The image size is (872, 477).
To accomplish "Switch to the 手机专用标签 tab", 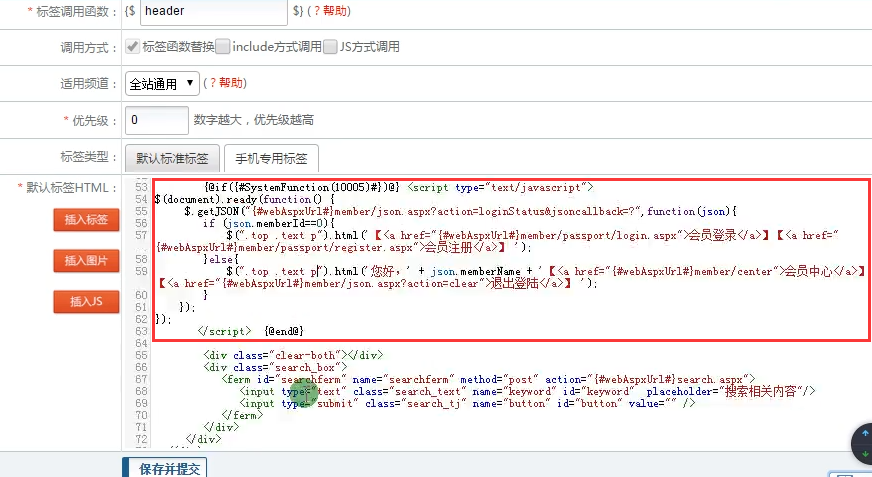I will tap(270, 158).
